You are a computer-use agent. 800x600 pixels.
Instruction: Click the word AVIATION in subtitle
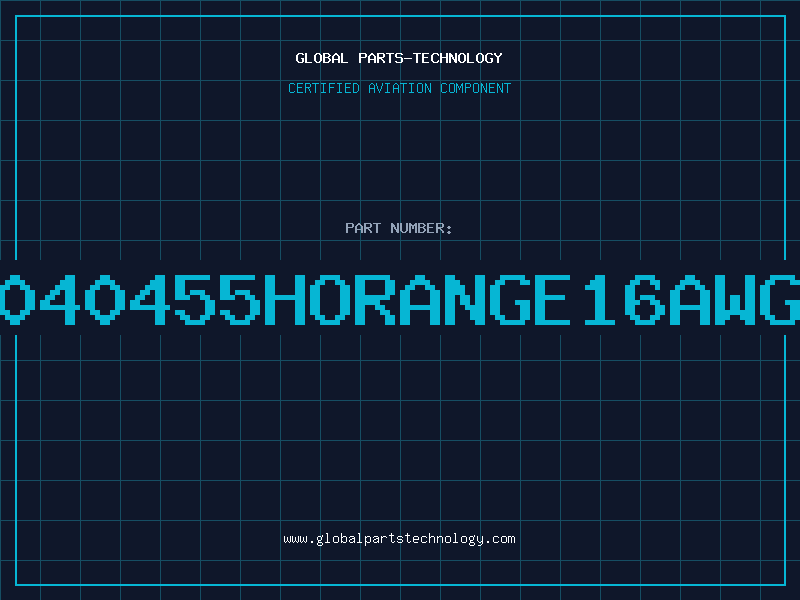[399, 88]
